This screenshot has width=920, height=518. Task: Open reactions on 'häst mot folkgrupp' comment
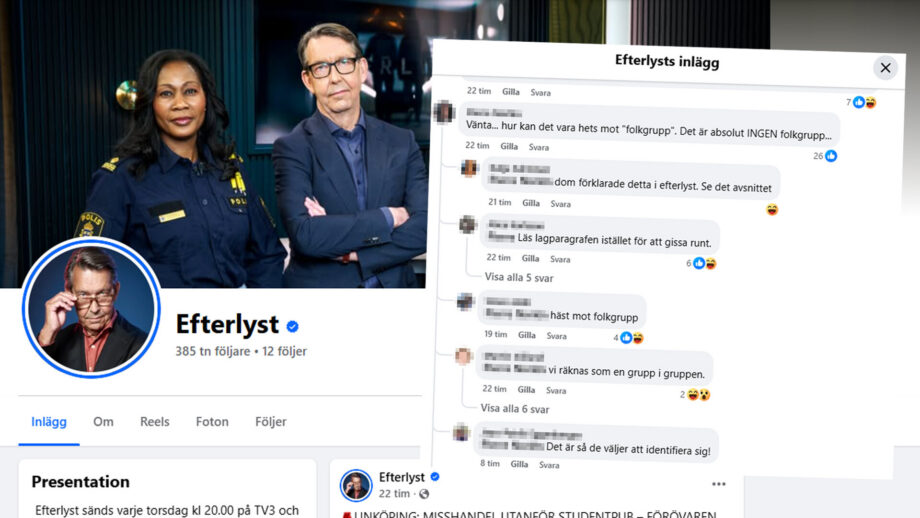point(628,338)
